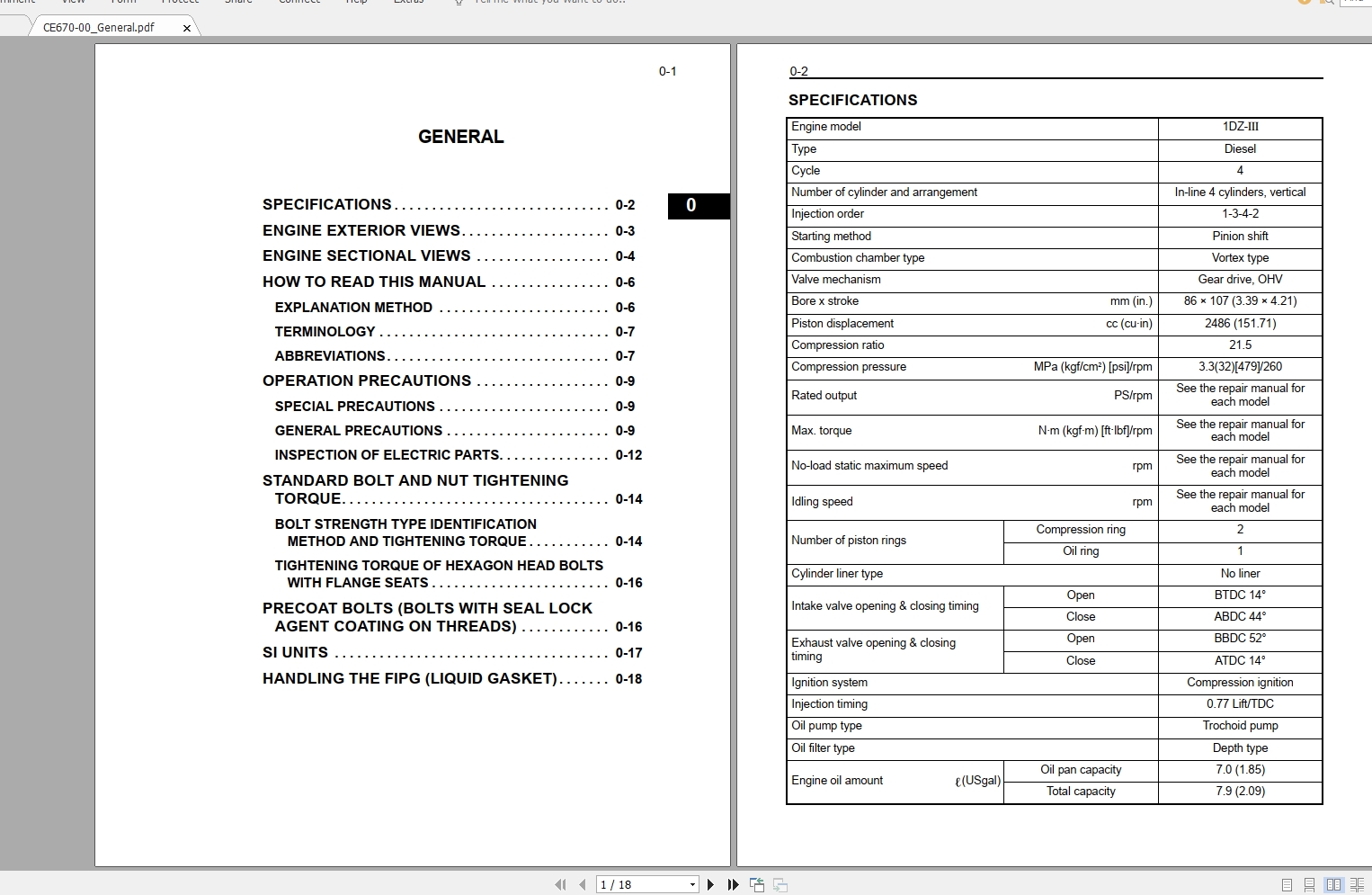Open the page number dropdown
Image resolution: width=1372 pixels, height=895 pixels.
coord(692,884)
